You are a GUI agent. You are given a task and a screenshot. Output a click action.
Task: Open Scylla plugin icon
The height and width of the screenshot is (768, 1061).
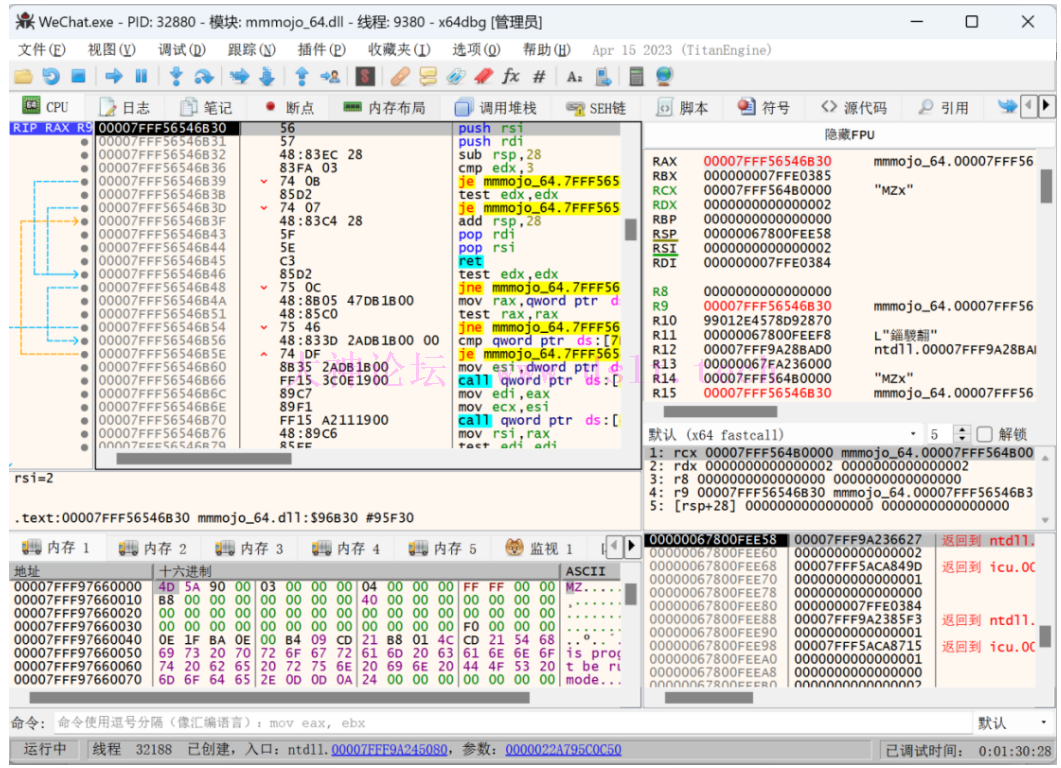coord(365,76)
